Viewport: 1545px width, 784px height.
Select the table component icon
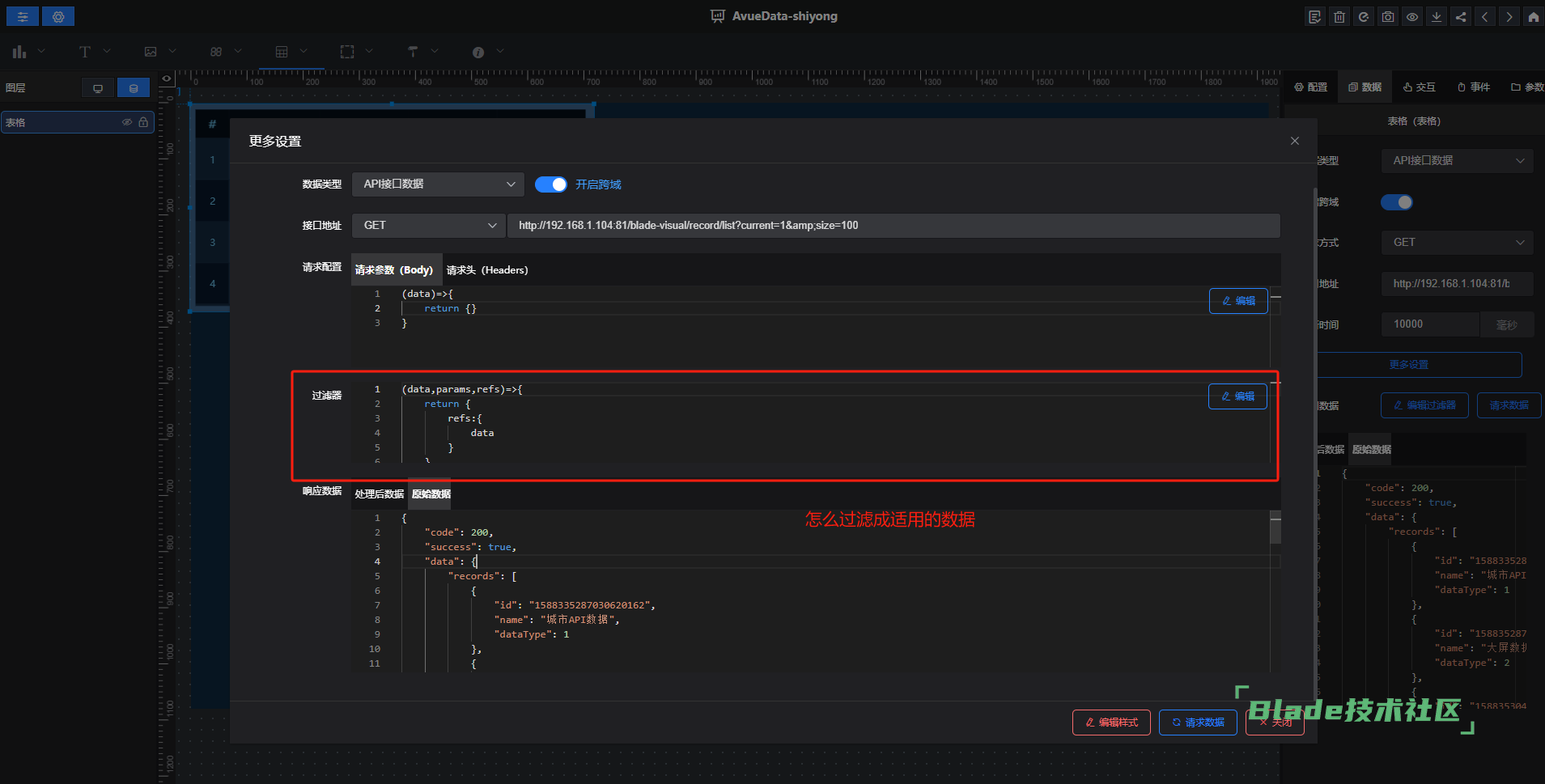(x=282, y=52)
